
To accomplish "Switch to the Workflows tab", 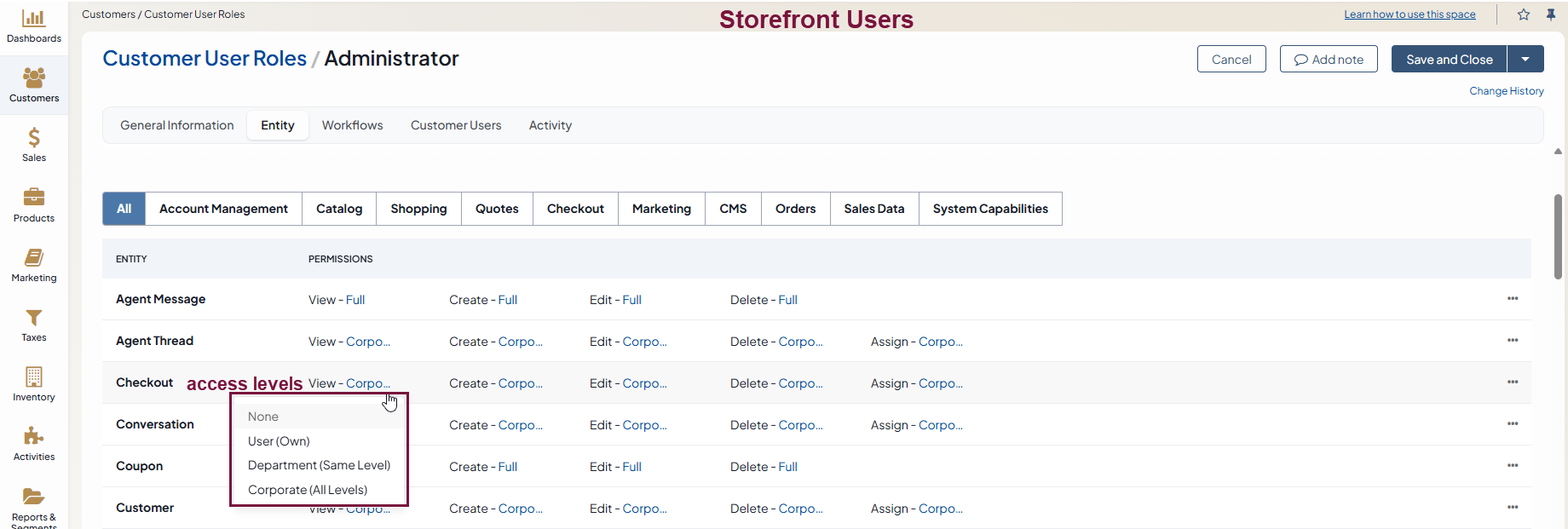I will [x=352, y=125].
